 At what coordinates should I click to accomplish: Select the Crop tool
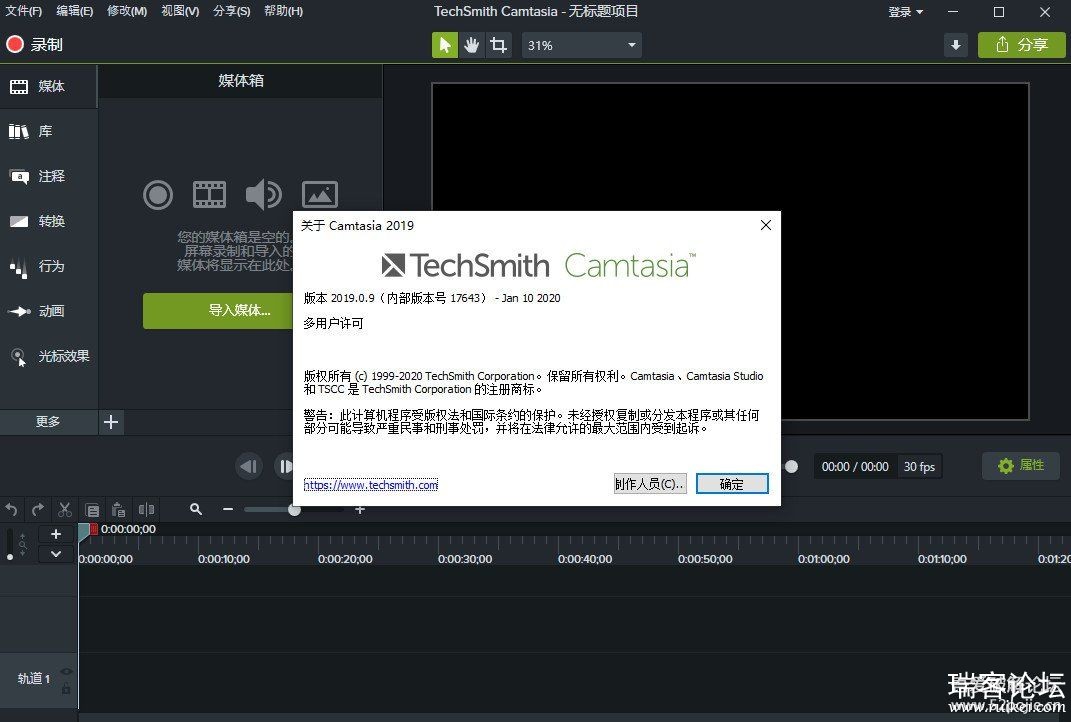pyautogui.click(x=499, y=45)
